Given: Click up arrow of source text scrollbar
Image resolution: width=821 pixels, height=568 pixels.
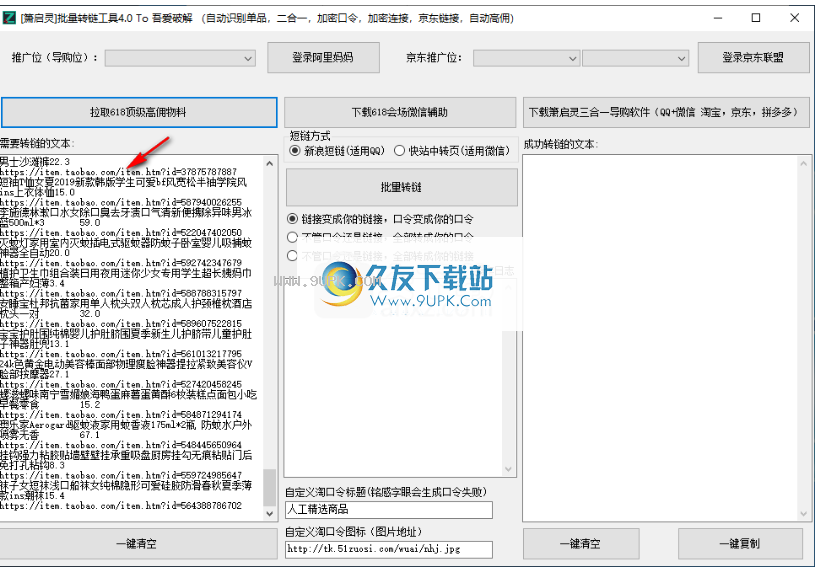Looking at the screenshot, I should [x=270, y=163].
